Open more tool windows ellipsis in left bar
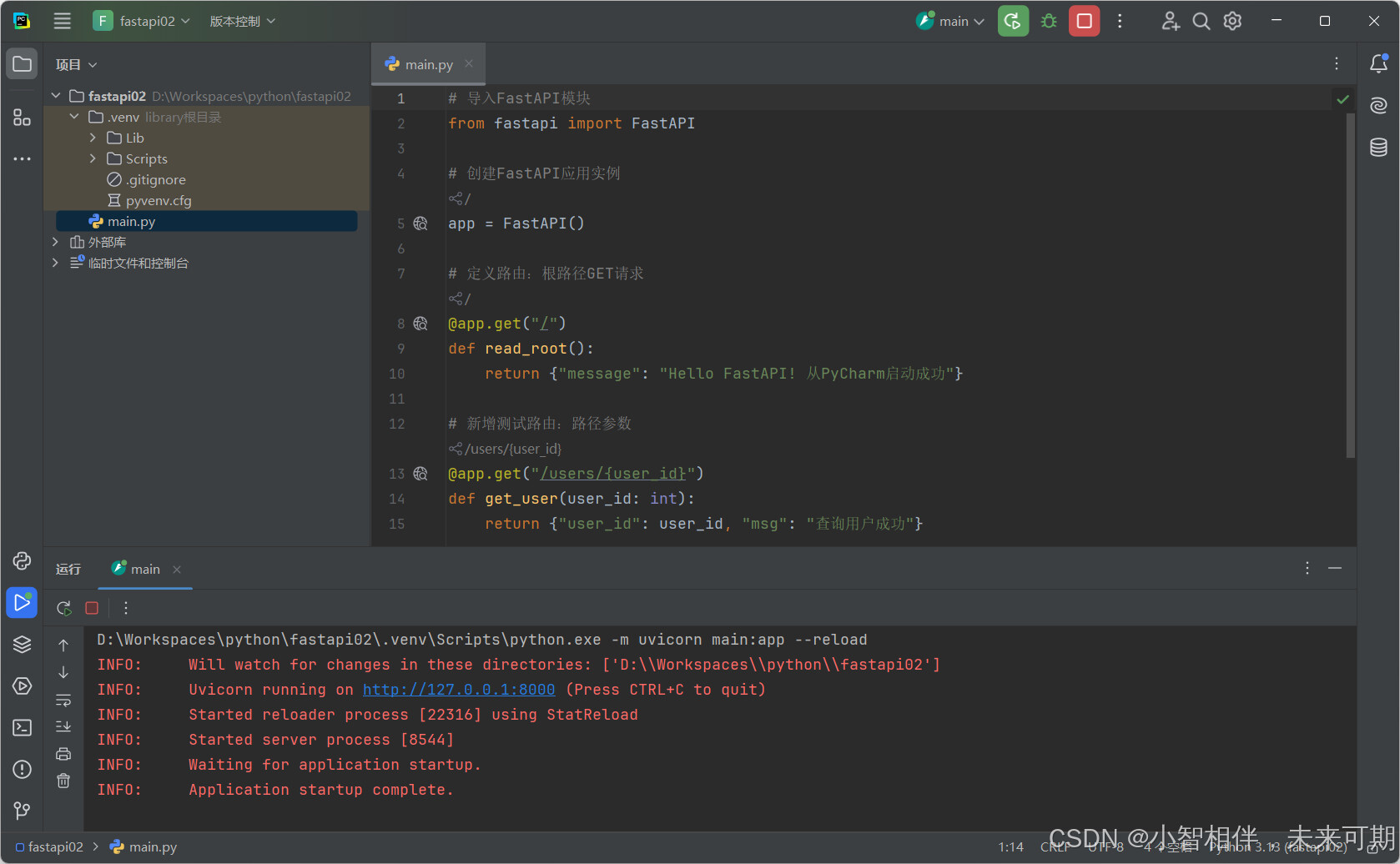This screenshot has width=1400, height=864. (x=22, y=158)
